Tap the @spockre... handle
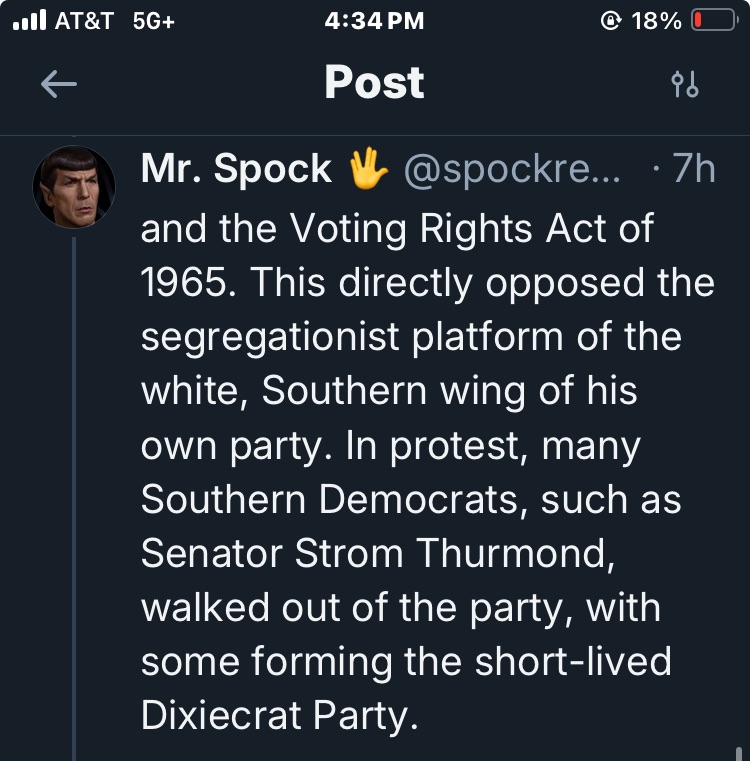This screenshot has width=750, height=761. click(512, 170)
